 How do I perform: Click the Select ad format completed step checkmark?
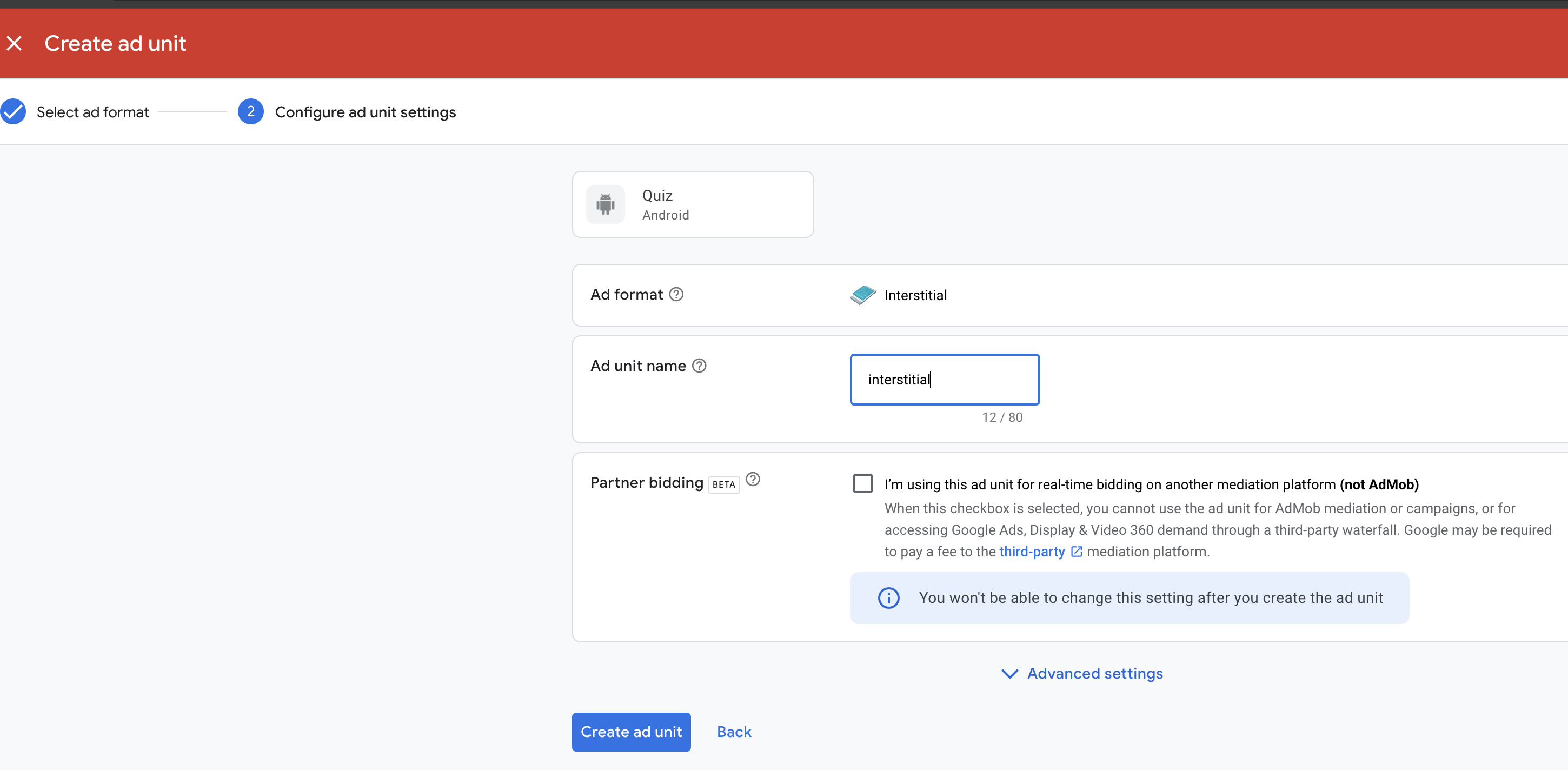point(13,111)
